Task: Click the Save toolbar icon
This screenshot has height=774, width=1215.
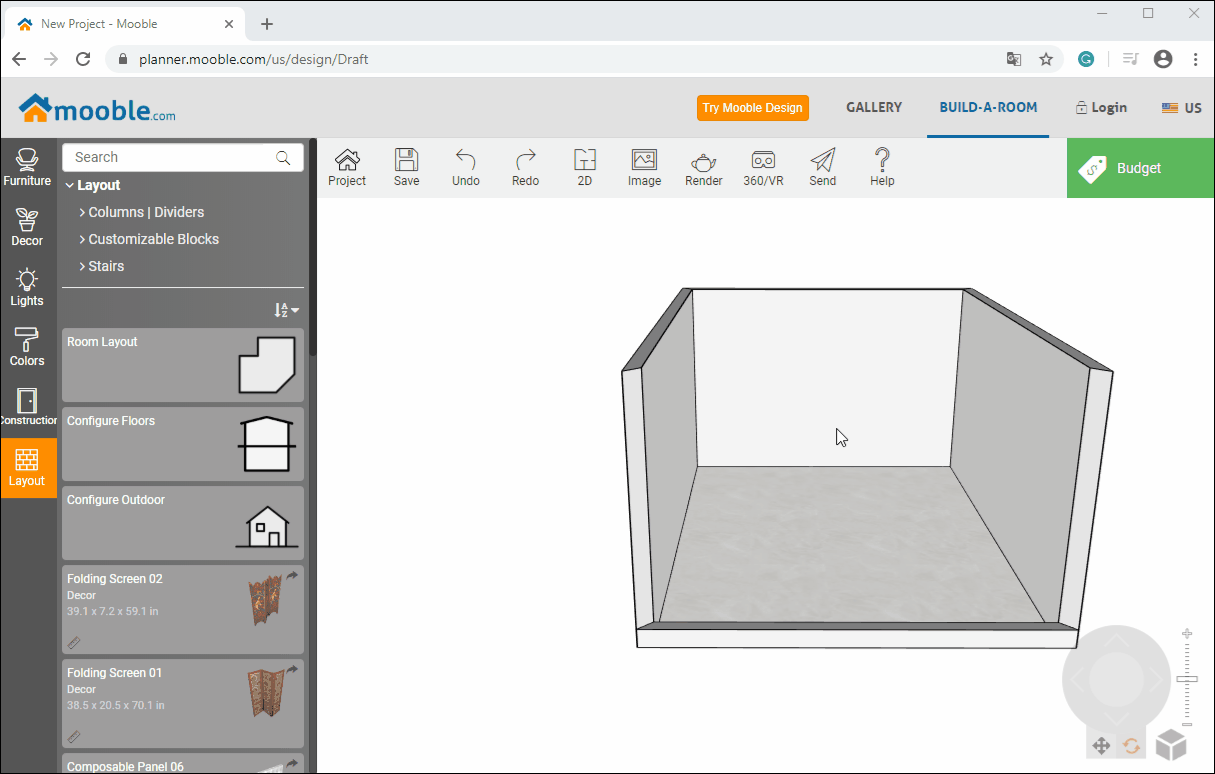Action: click(406, 167)
